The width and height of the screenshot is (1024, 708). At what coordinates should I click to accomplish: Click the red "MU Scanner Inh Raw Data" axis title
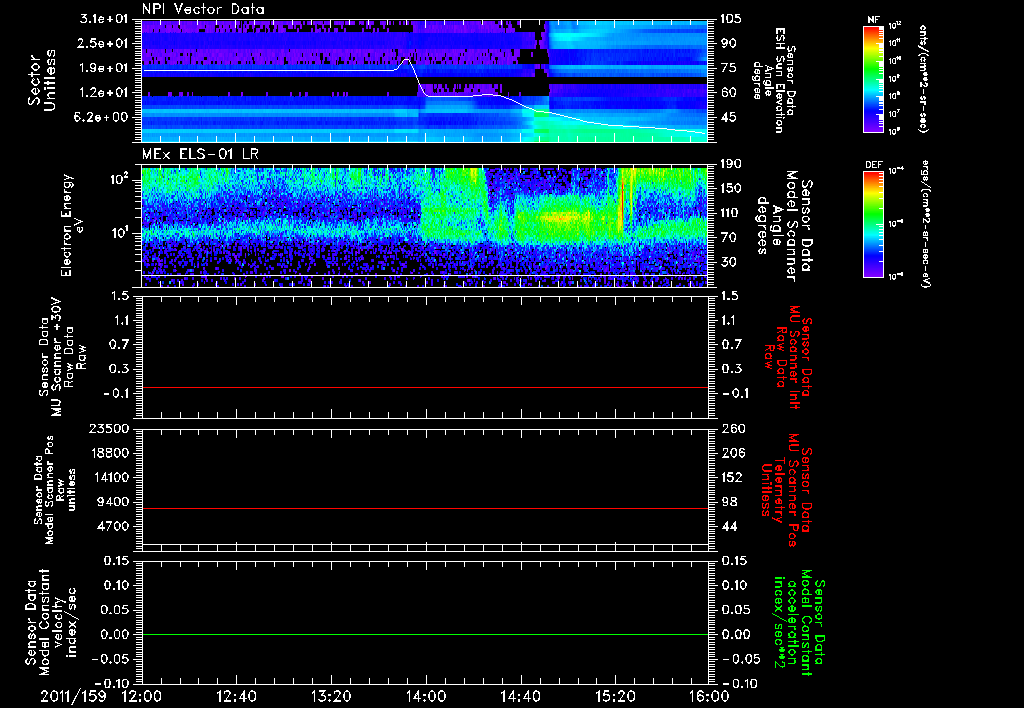[x=787, y=355]
